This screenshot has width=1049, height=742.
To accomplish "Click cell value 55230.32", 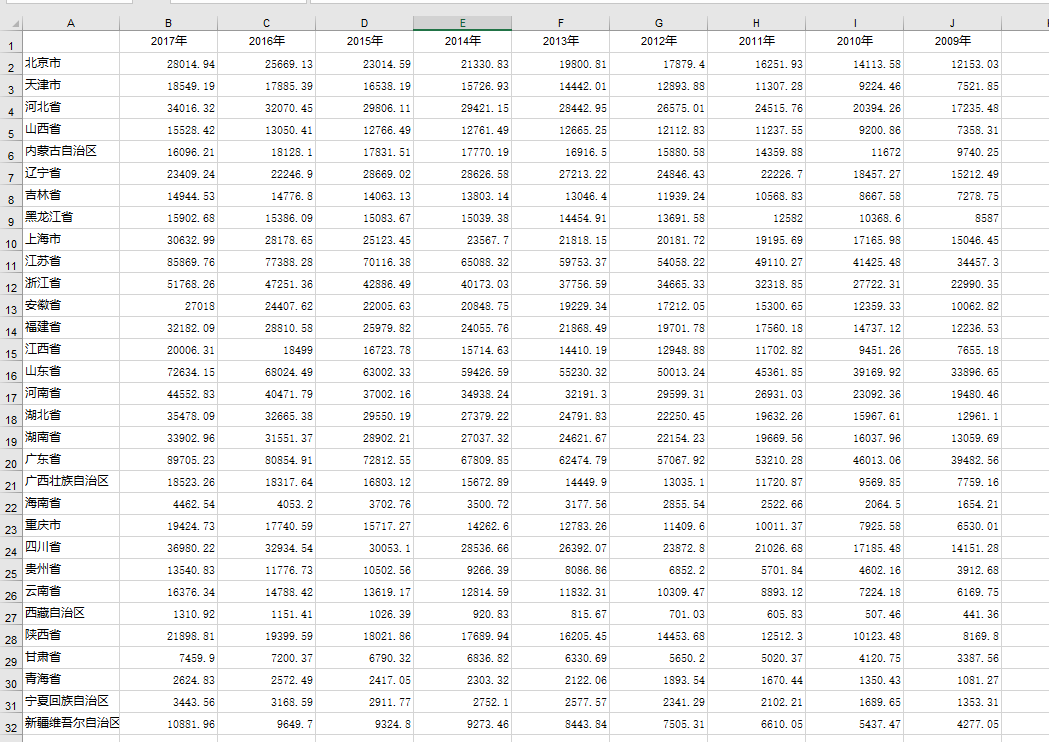I will coord(561,372).
